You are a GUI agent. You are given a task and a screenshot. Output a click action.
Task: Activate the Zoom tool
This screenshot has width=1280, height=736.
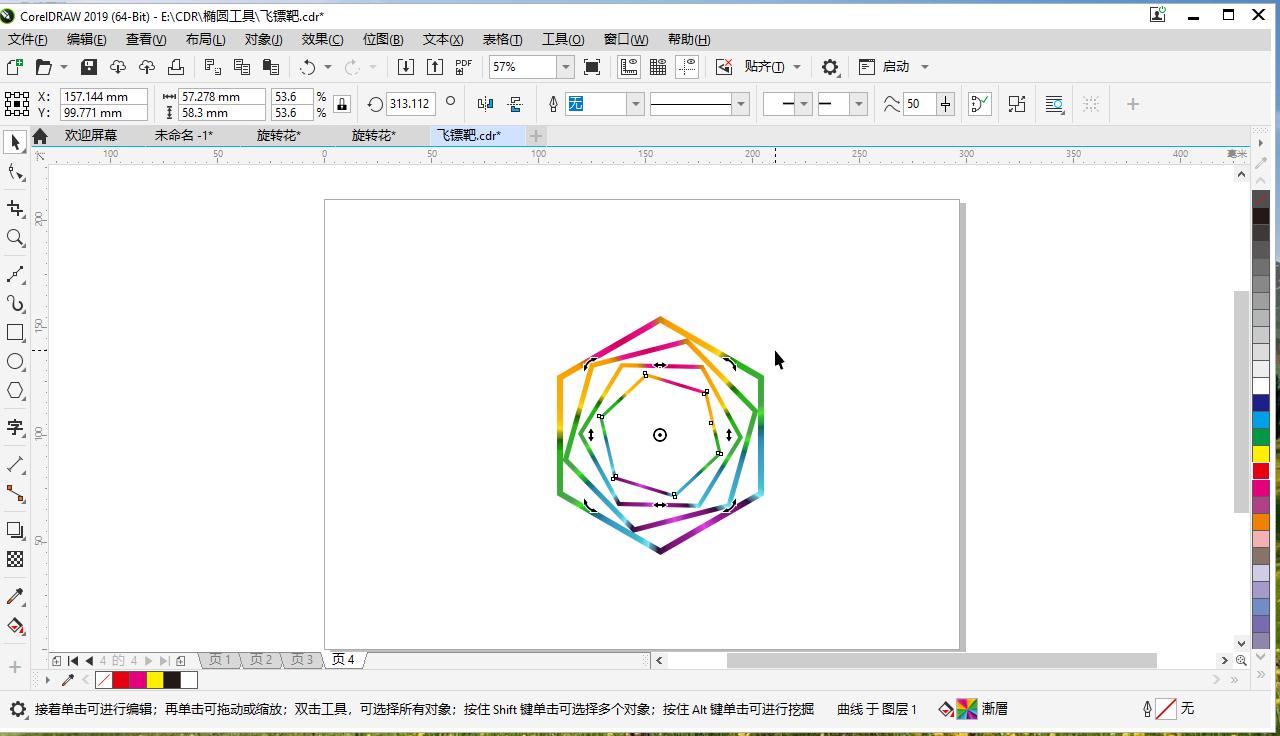(x=14, y=238)
